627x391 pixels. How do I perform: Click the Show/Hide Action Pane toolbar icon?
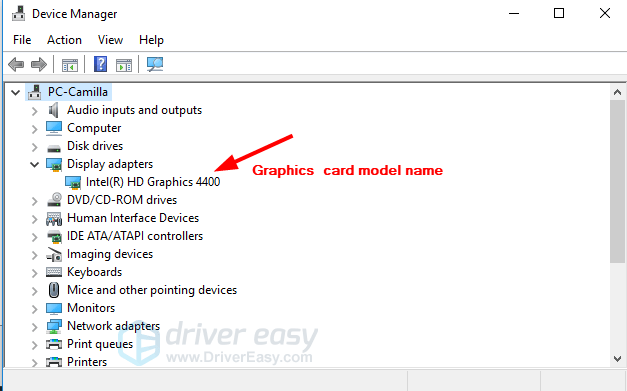point(124,65)
